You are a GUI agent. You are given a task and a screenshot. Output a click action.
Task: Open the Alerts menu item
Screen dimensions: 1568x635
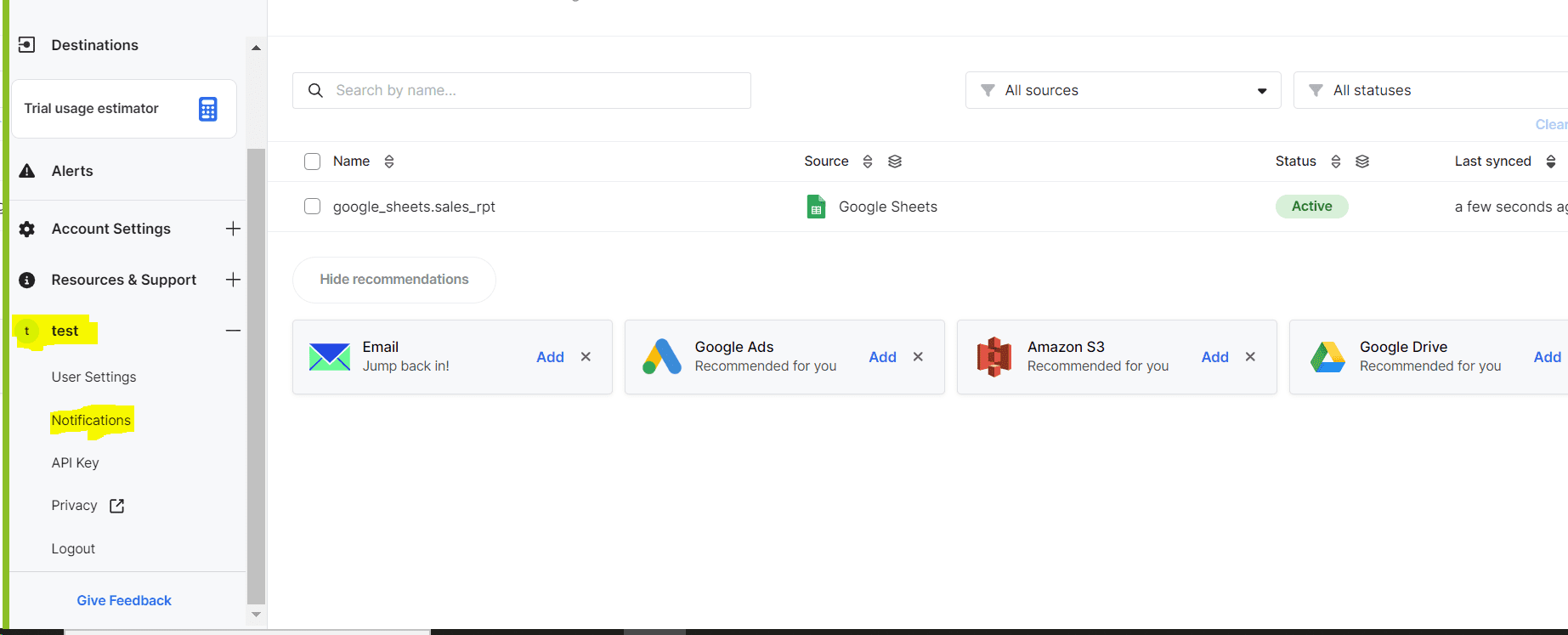pyautogui.click(x=72, y=171)
